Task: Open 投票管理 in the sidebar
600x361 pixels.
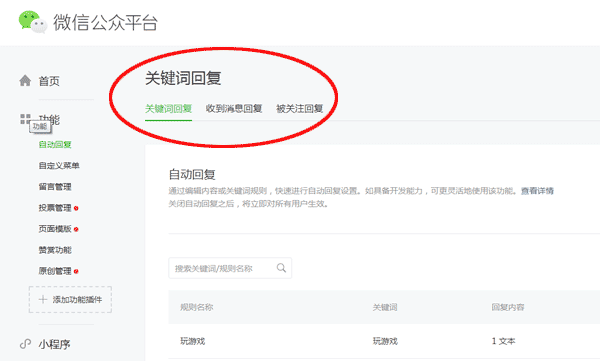Action: click(55, 208)
